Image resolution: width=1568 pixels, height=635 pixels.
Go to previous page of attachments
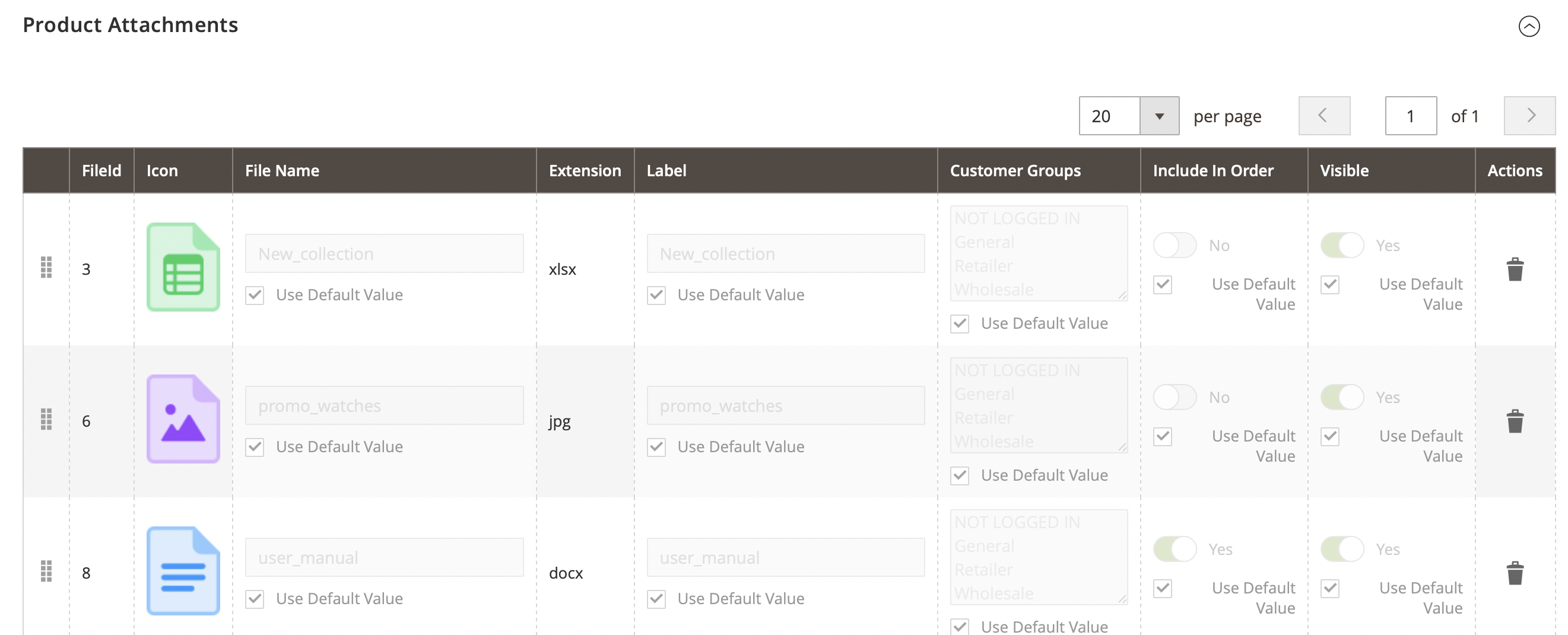click(x=1323, y=116)
